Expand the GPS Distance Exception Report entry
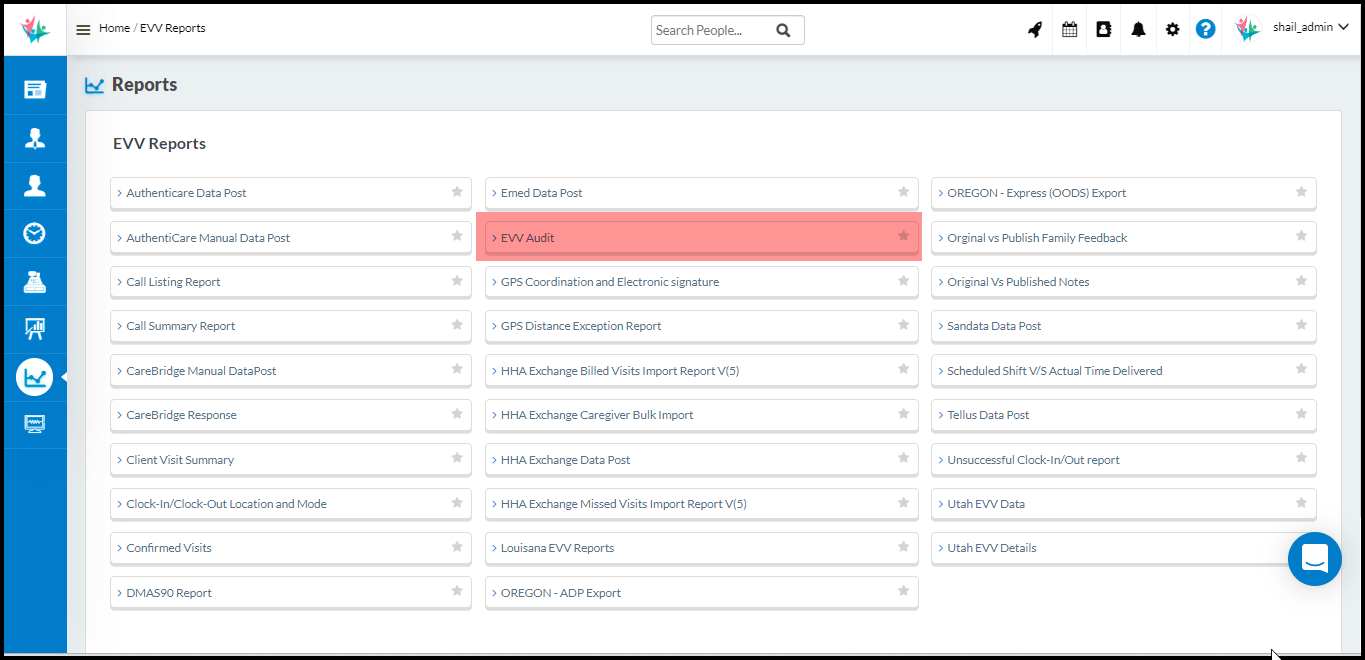1365x660 pixels. [580, 326]
